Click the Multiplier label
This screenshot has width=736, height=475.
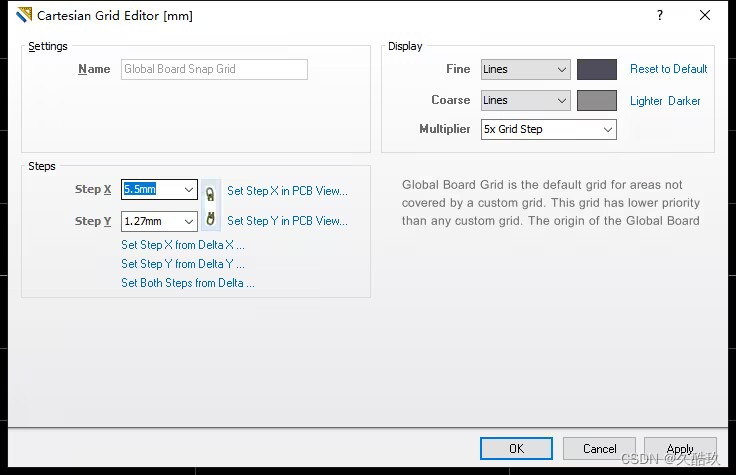(445, 129)
